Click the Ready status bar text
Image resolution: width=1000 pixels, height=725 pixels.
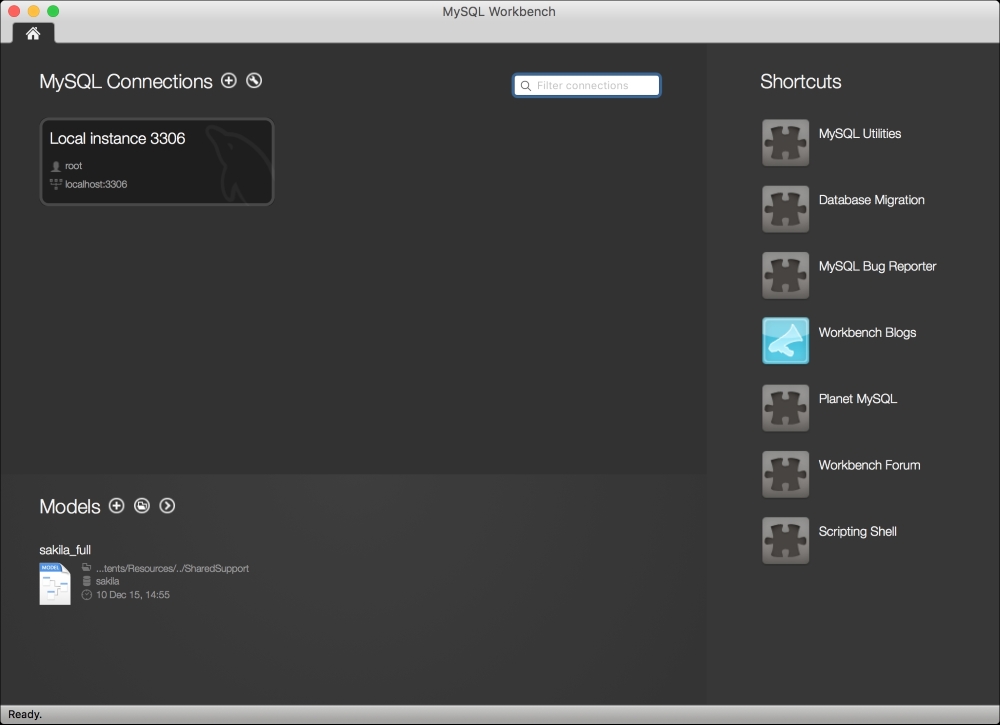click(25, 714)
